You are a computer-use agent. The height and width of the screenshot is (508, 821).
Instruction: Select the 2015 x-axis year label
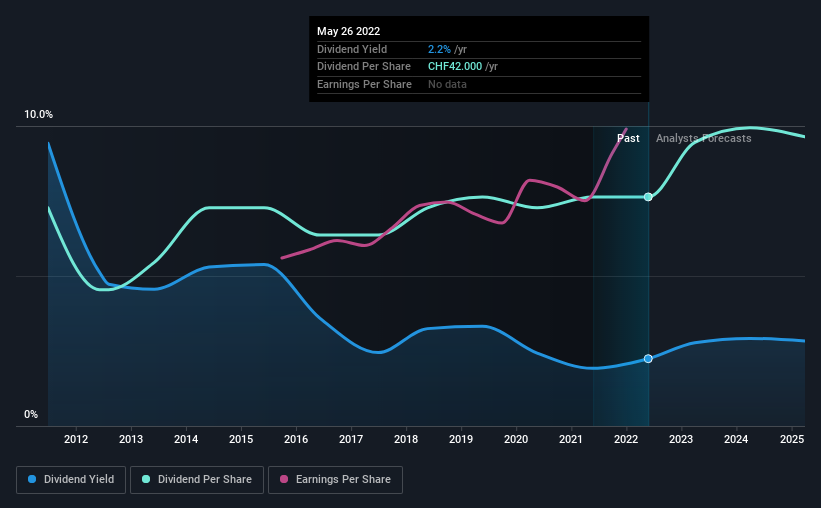click(x=241, y=439)
